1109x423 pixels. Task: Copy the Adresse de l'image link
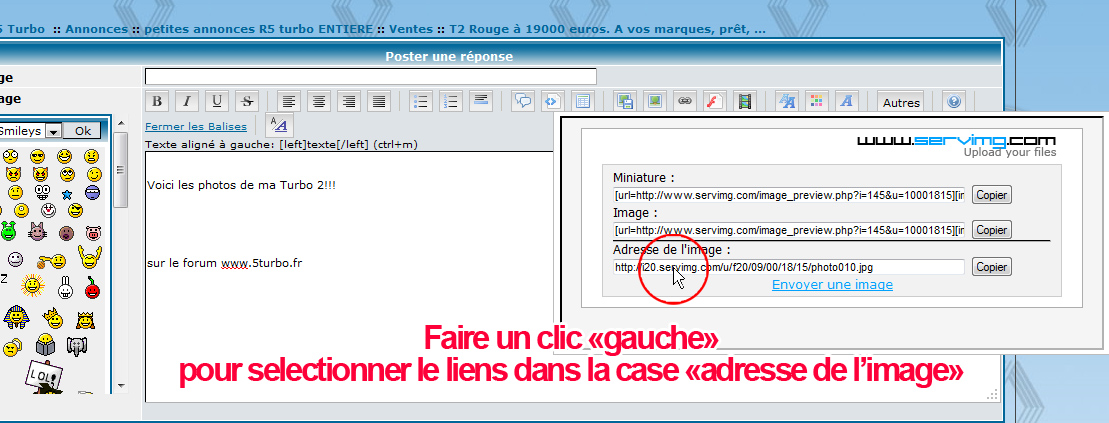tap(991, 267)
